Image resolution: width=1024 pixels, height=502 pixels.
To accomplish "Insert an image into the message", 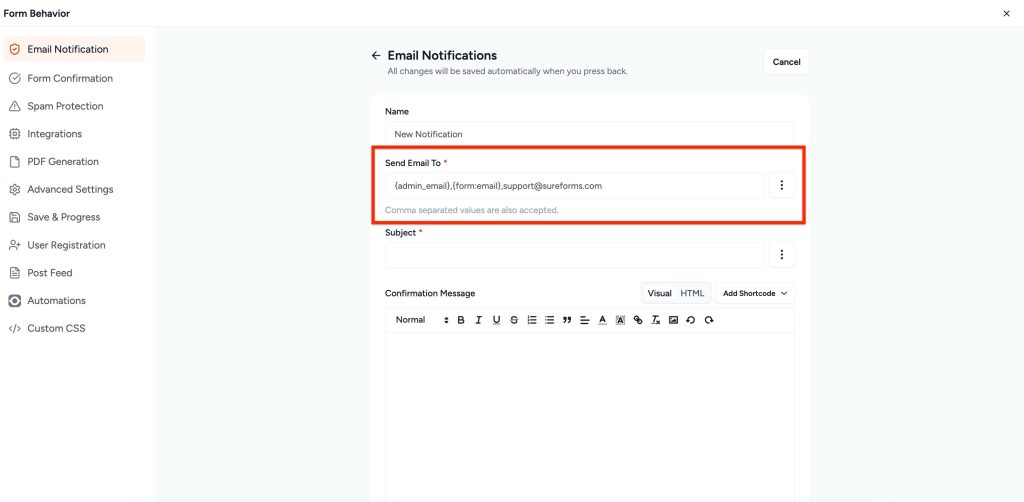I will [x=673, y=320].
